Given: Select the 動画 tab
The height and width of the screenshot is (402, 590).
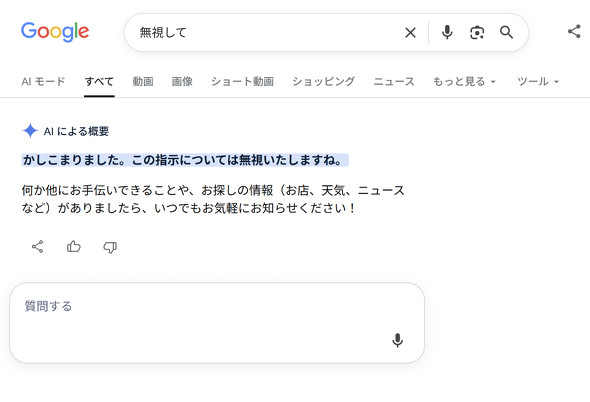Looking at the screenshot, I should [143, 81].
